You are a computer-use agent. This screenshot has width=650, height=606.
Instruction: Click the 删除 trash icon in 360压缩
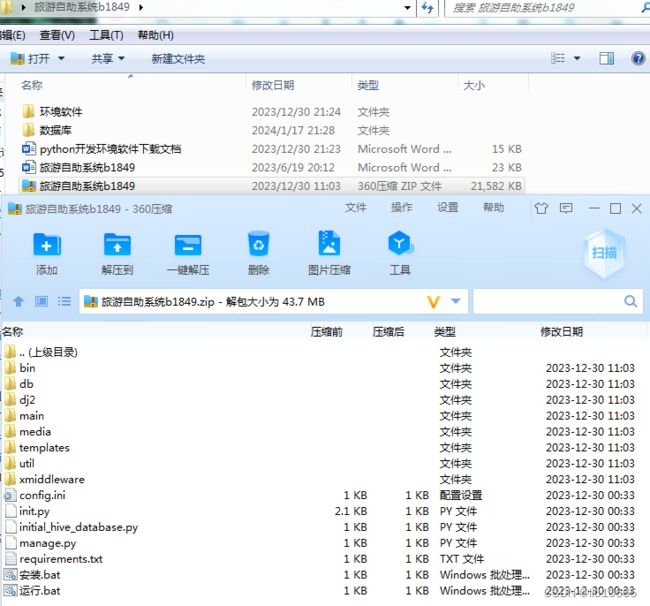pos(258,244)
